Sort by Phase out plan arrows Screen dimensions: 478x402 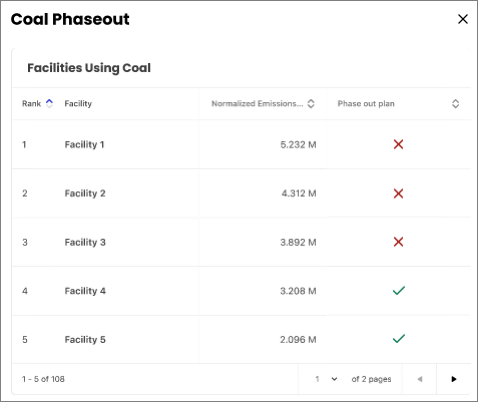(x=455, y=104)
